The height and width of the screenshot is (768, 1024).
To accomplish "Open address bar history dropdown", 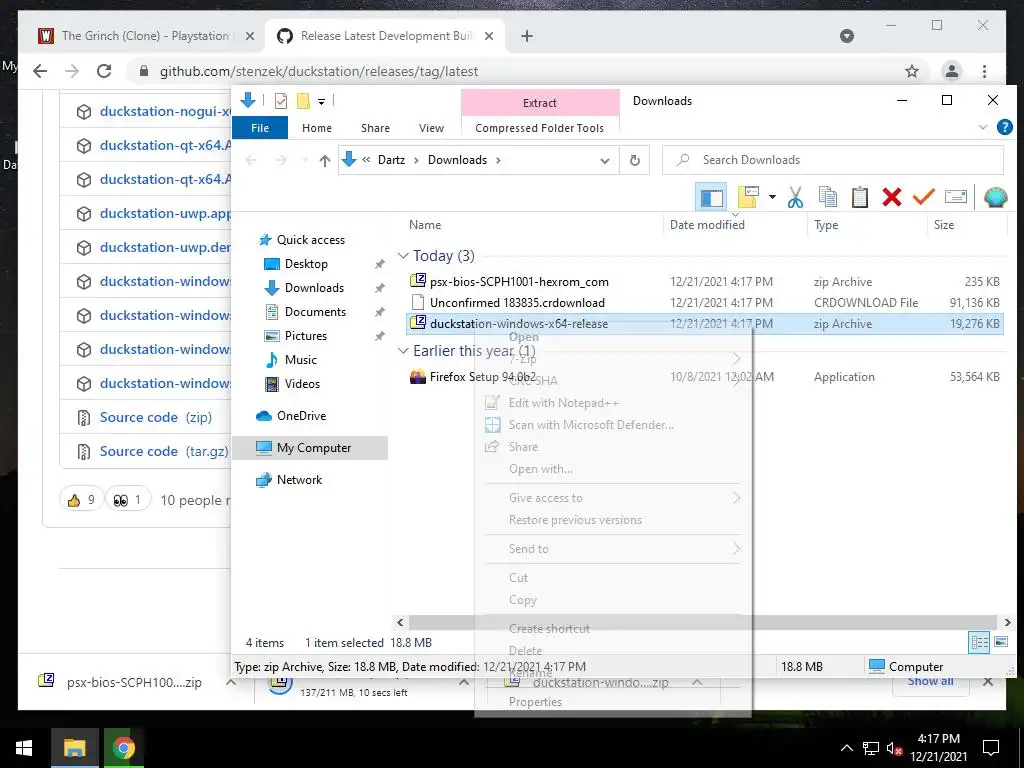I will click(x=605, y=161).
